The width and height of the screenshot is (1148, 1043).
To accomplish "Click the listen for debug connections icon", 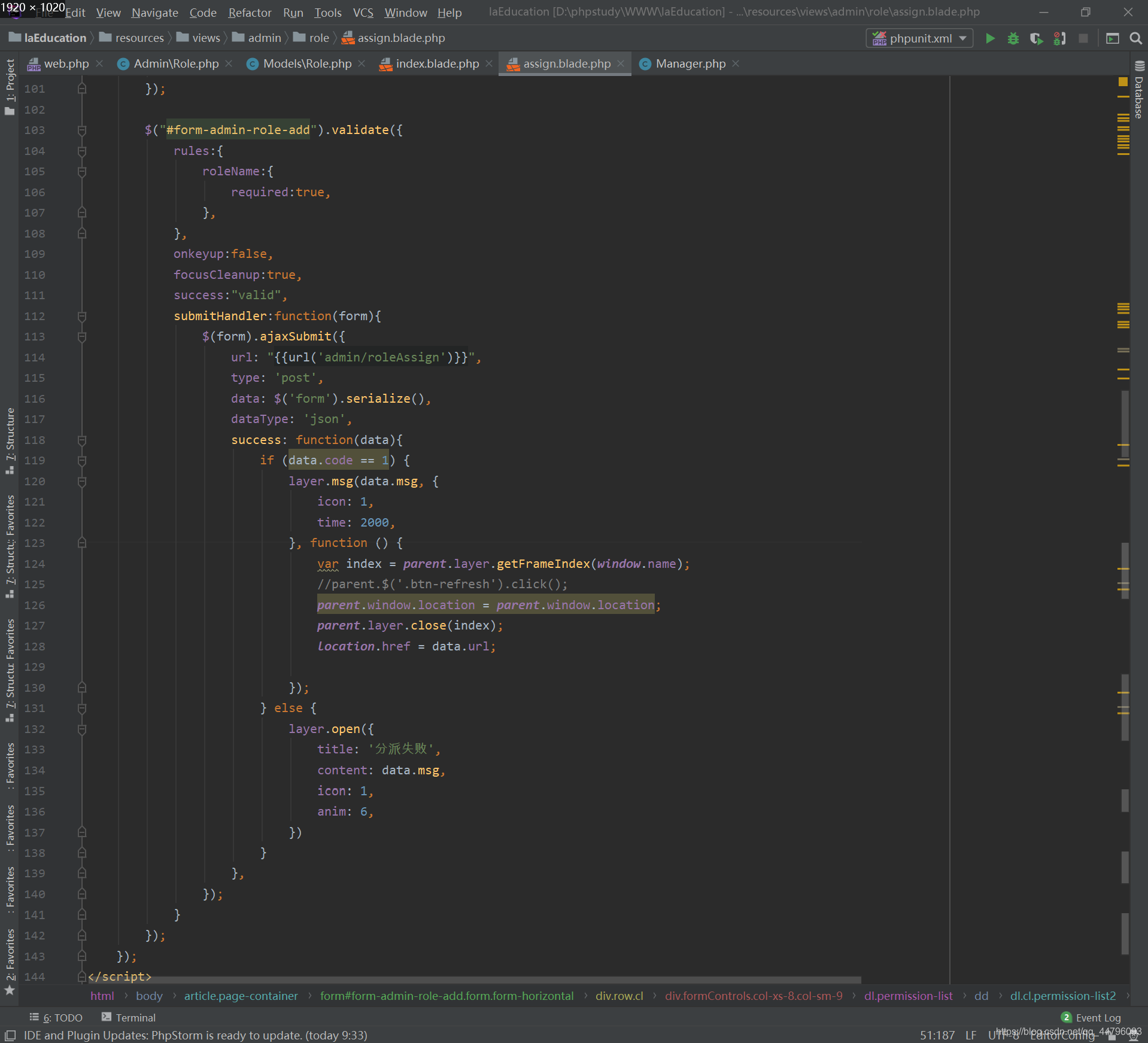I will click(x=1059, y=39).
